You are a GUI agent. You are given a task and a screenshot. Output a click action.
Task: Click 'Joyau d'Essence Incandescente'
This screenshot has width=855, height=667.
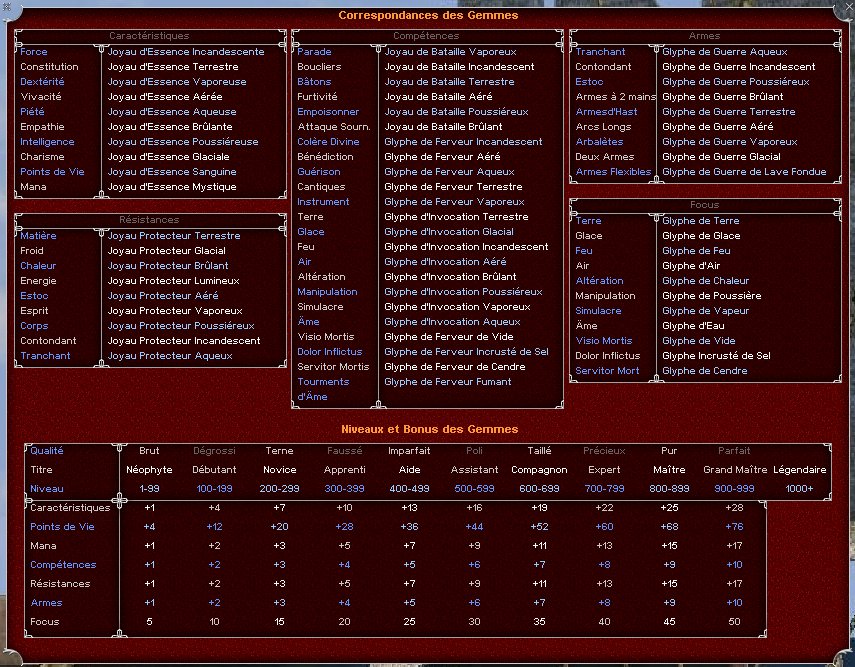pyautogui.click(x=186, y=52)
